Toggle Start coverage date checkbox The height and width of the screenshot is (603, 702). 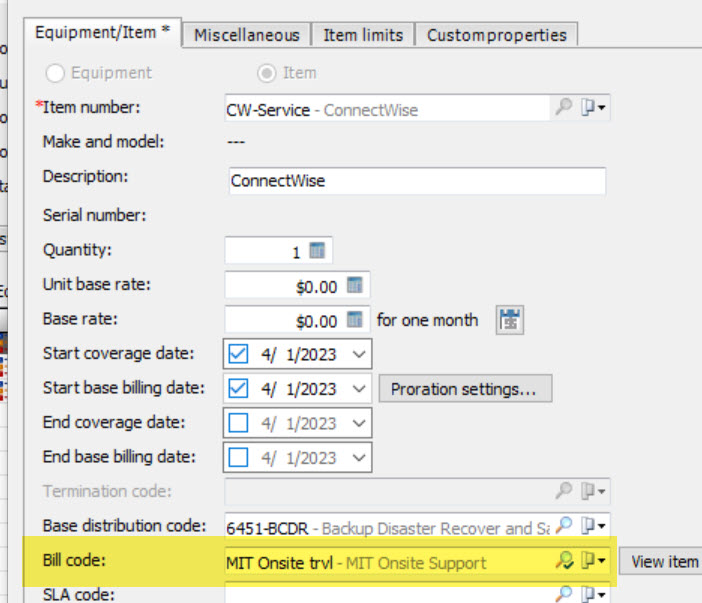[238, 354]
